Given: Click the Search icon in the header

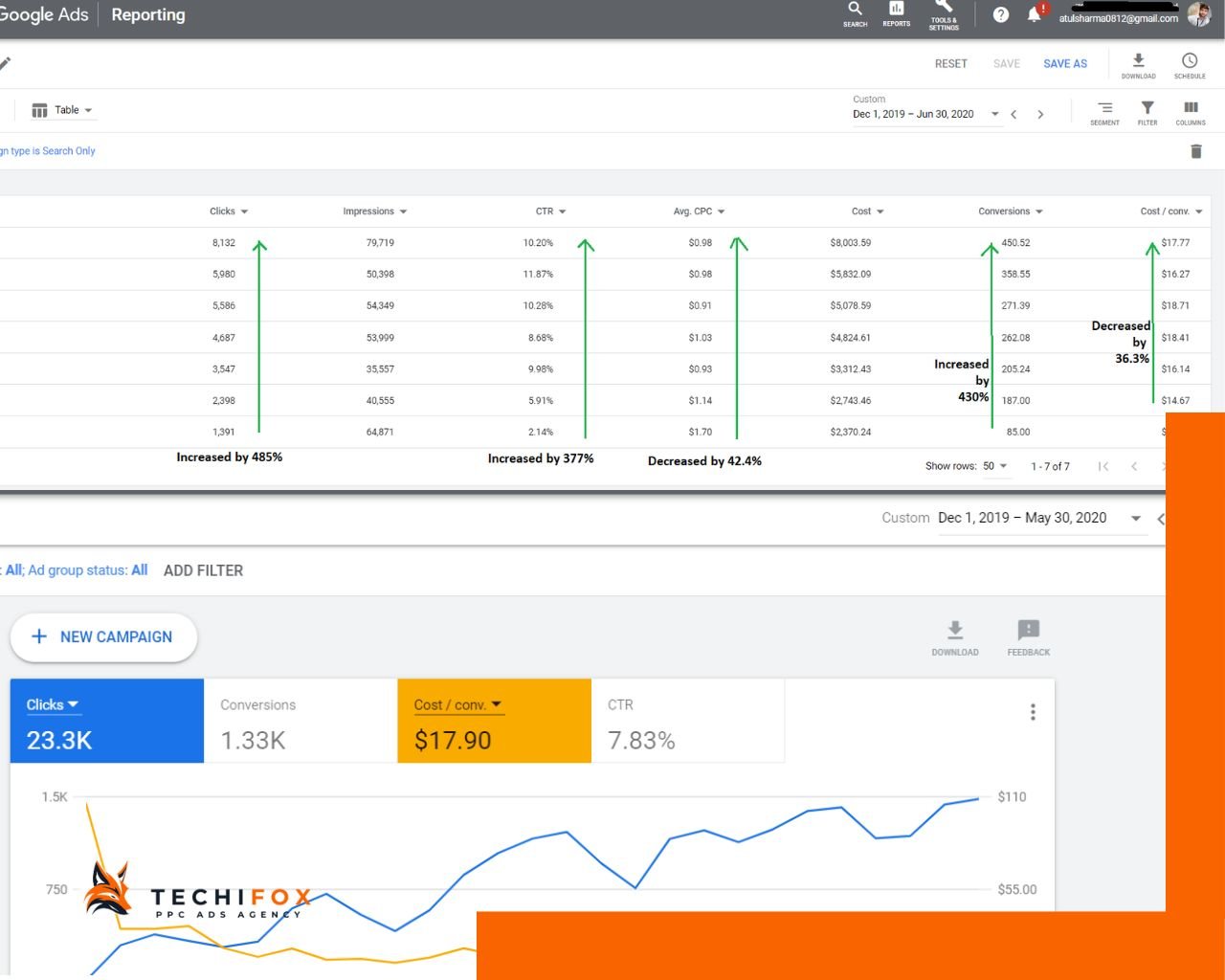Looking at the screenshot, I should point(855,11).
